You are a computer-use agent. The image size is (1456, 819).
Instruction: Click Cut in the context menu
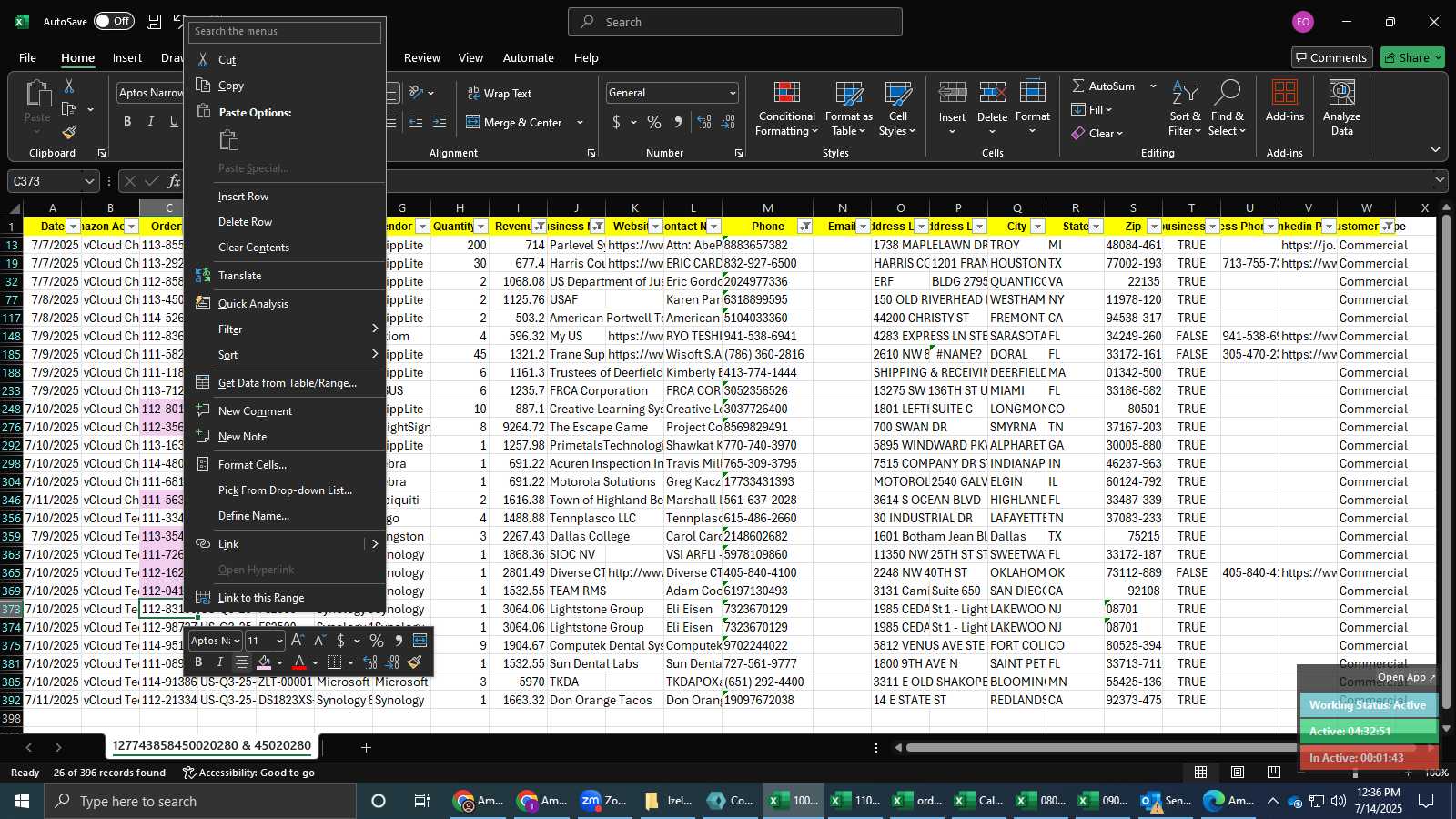pos(227,60)
